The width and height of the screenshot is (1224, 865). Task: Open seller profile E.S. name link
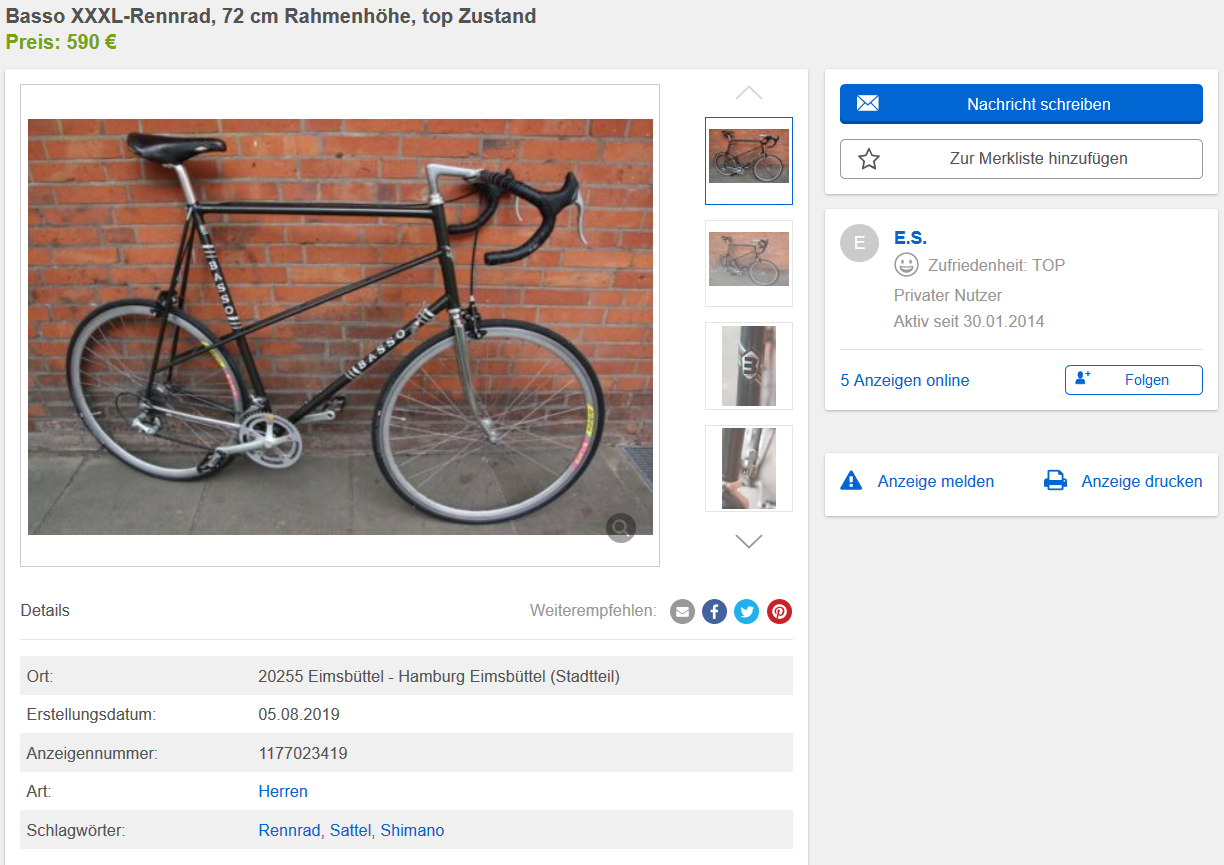[910, 238]
